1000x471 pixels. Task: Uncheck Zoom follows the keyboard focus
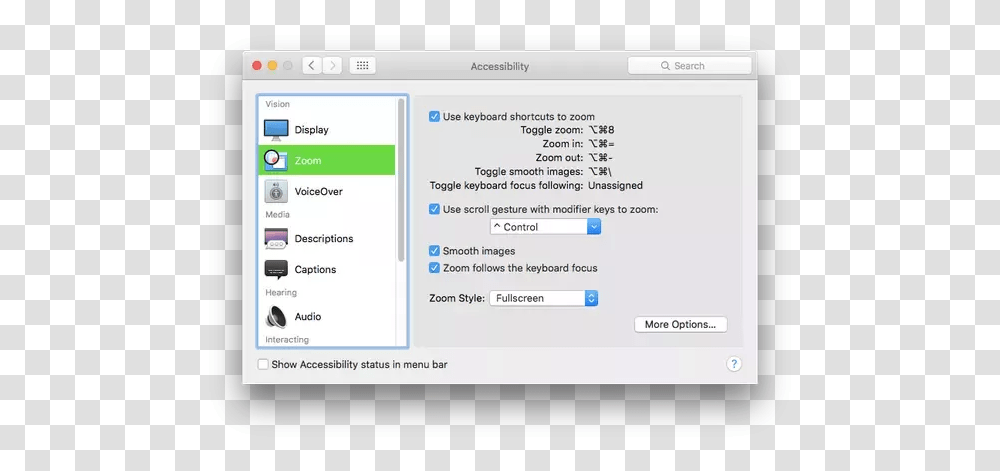pyautogui.click(x=434, y=268)
